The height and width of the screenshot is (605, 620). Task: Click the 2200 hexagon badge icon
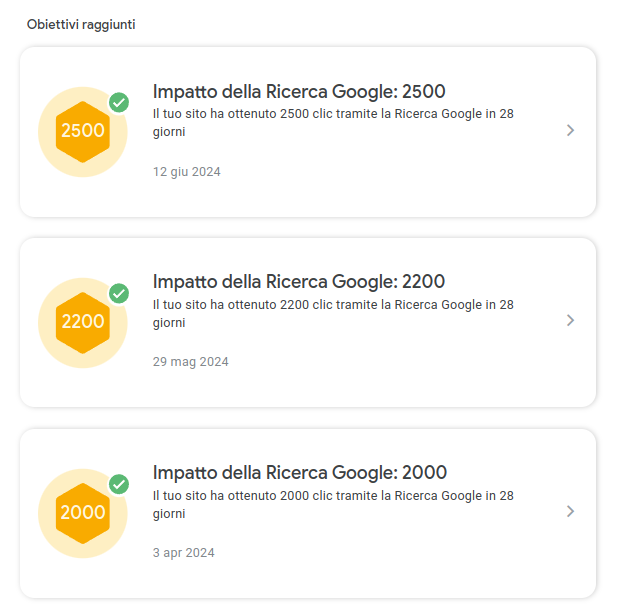[83, 323]
